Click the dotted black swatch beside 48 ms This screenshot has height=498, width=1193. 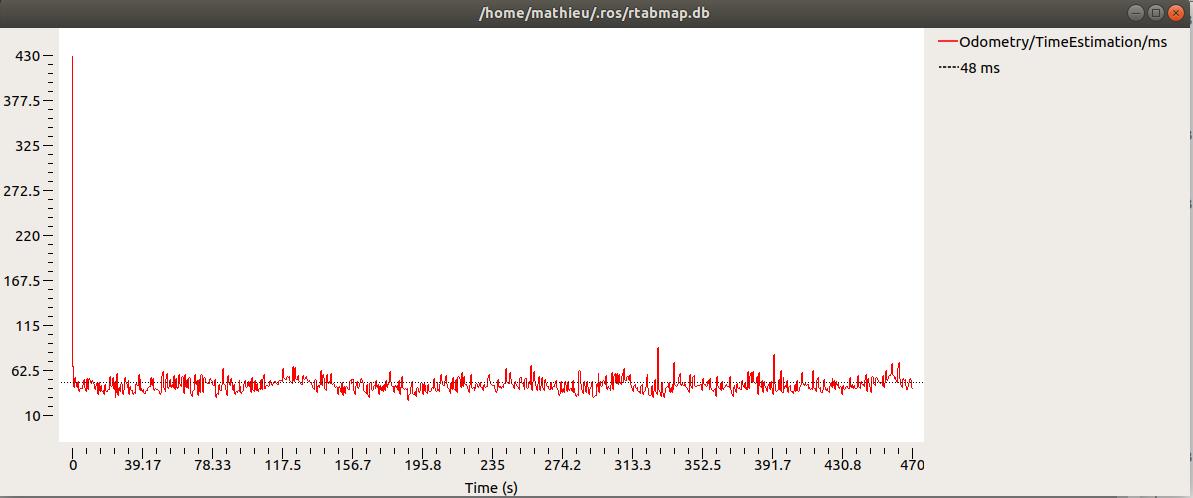point(947,68)
